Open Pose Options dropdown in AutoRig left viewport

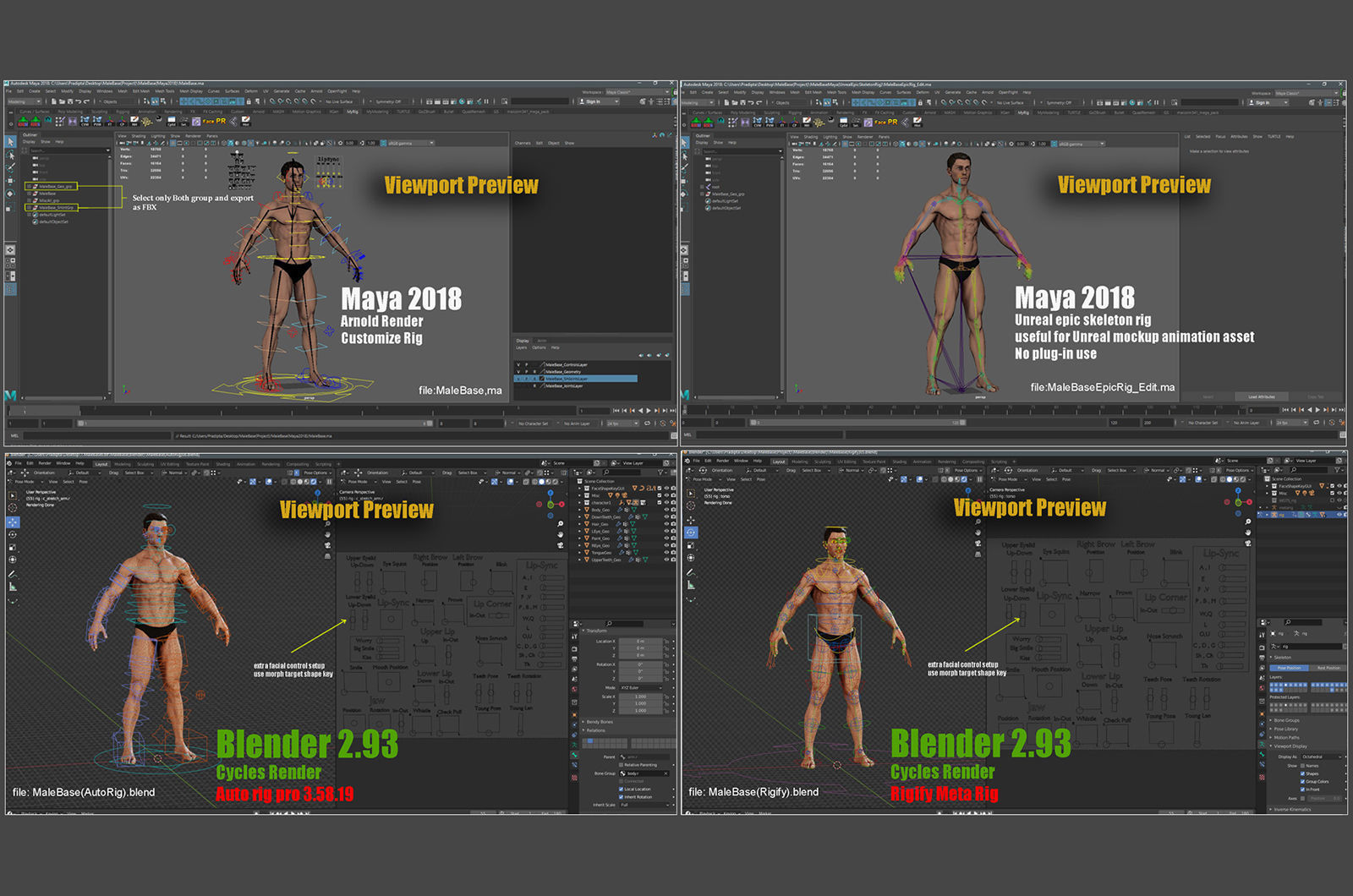pyautogui.click(x=317, y=473)
